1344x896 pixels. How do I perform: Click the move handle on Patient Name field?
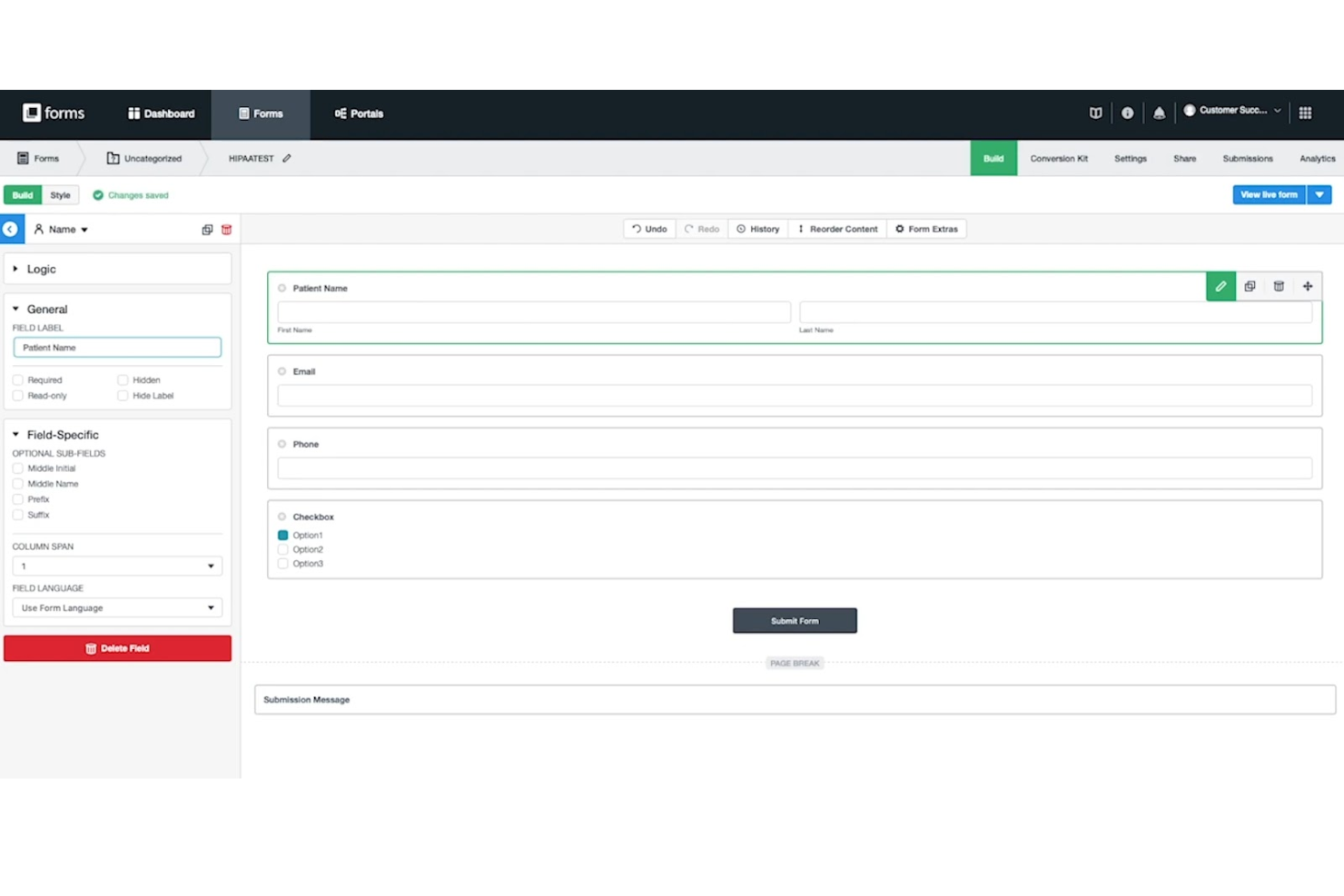pyautogui.click(x=1308, y=286)
